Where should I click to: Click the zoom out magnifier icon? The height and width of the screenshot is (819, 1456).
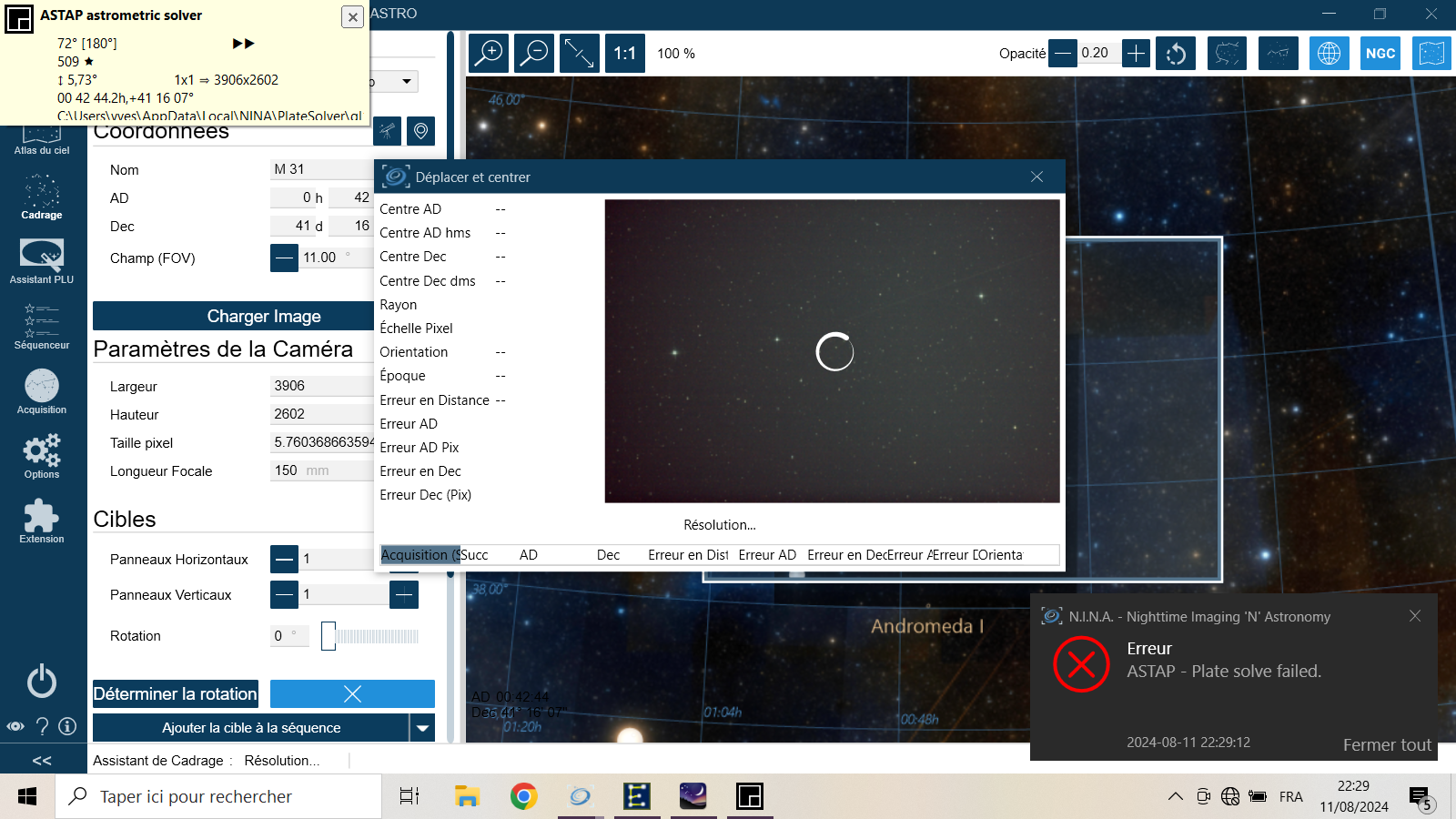[534, 53]
